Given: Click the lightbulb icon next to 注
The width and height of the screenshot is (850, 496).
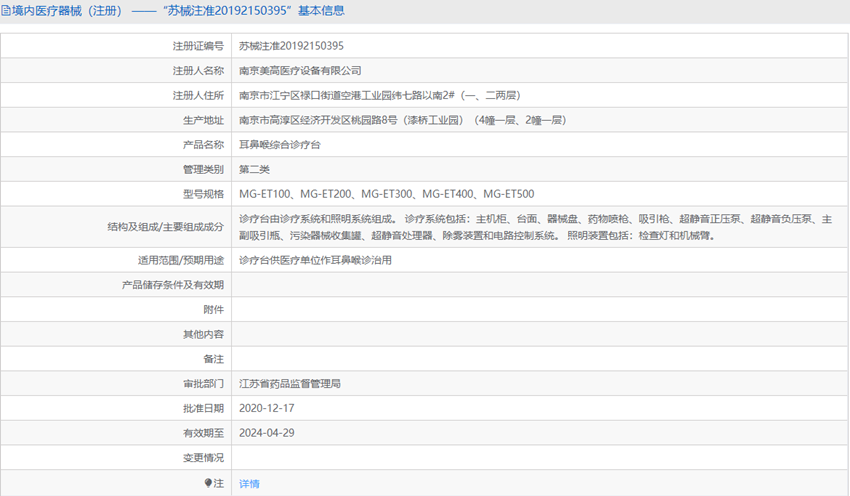Looking at the screenshot, I should click(208, 483).
